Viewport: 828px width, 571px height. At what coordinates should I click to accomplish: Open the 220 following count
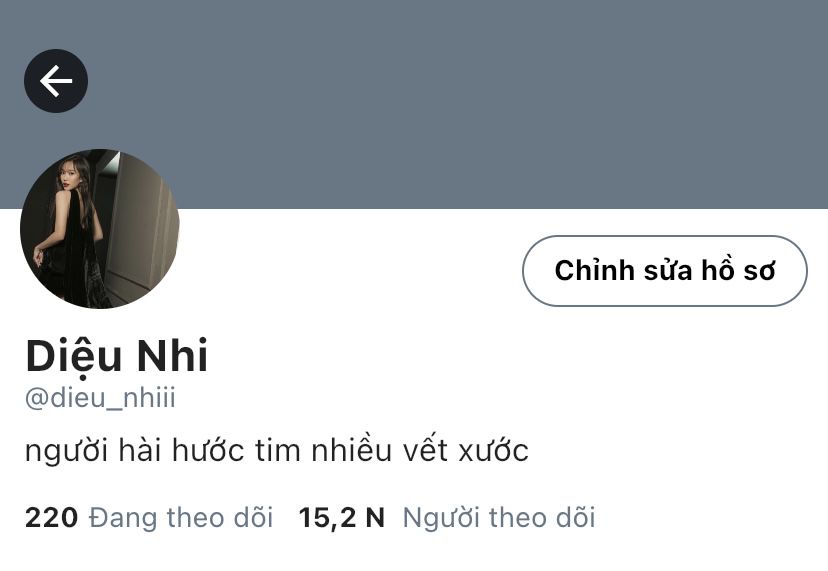pyautogui.click(x=51, y=518)
